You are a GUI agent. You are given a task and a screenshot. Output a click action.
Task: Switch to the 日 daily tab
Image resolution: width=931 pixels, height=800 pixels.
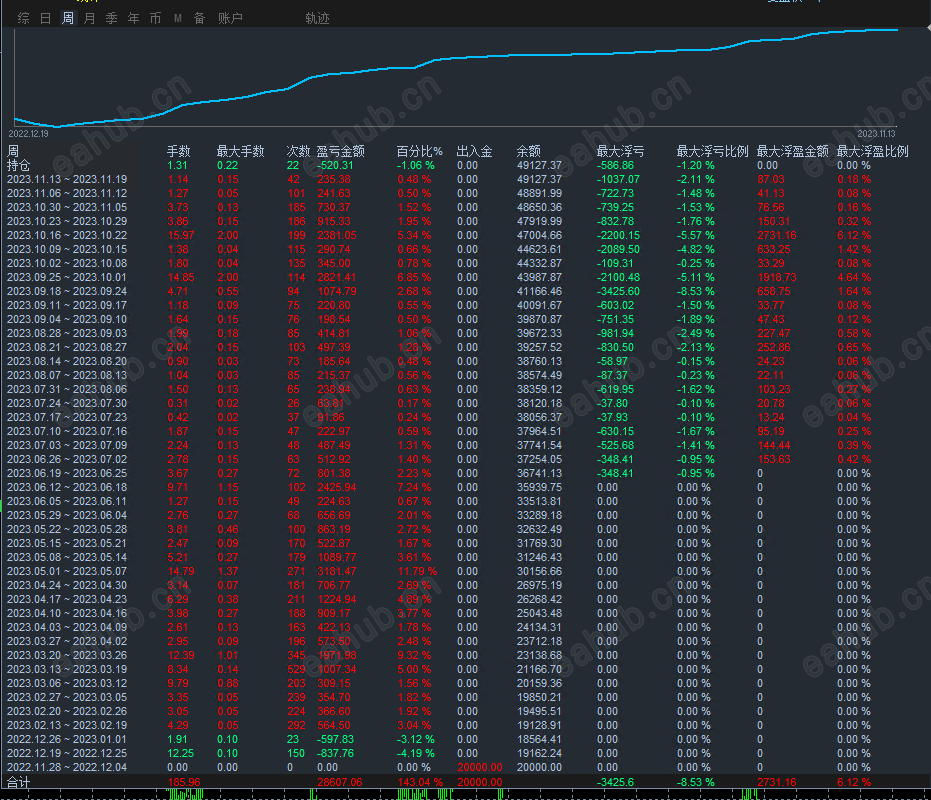[x=46, y=18]
